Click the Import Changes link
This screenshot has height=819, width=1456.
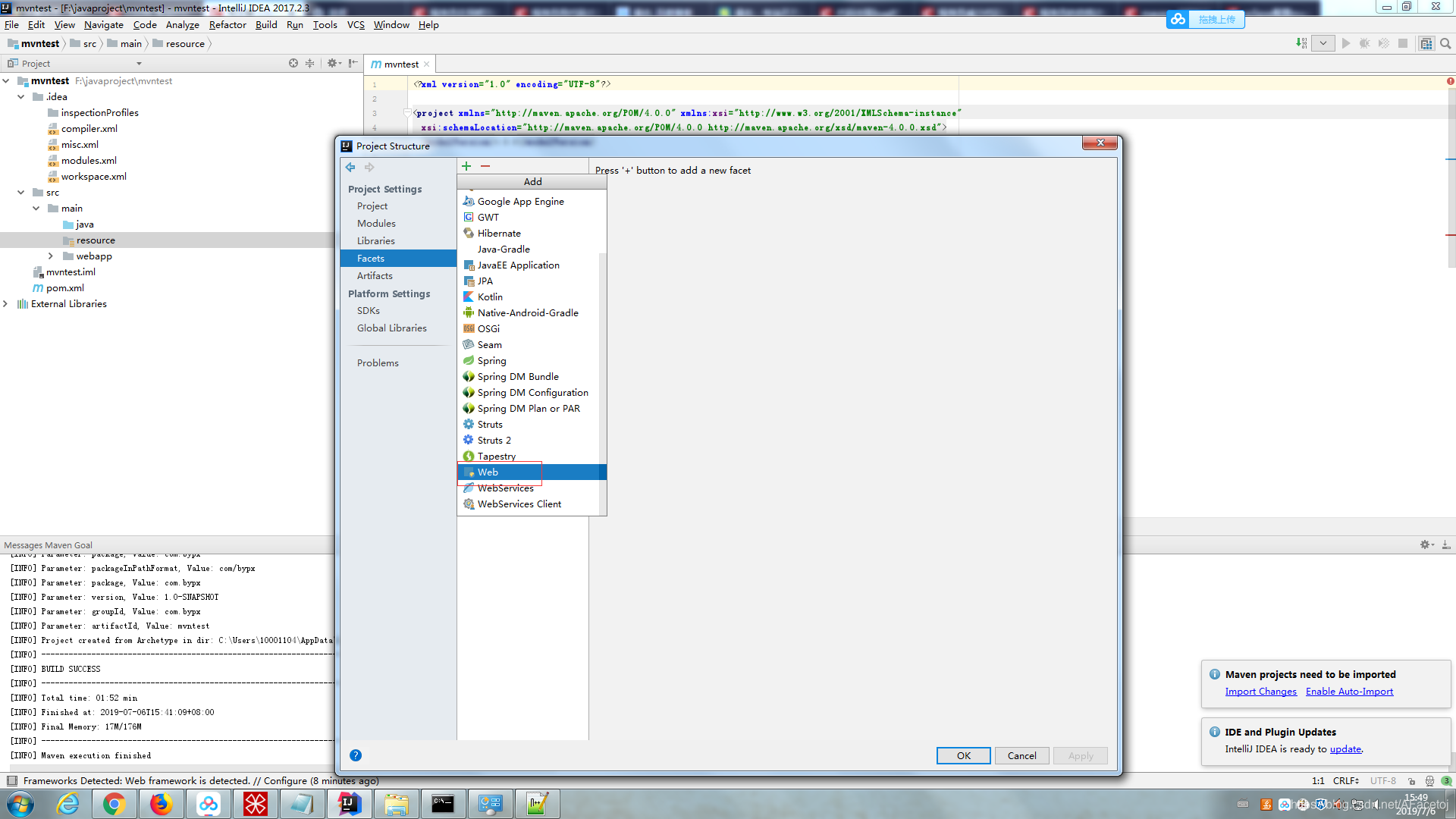tap(1260, 692)
